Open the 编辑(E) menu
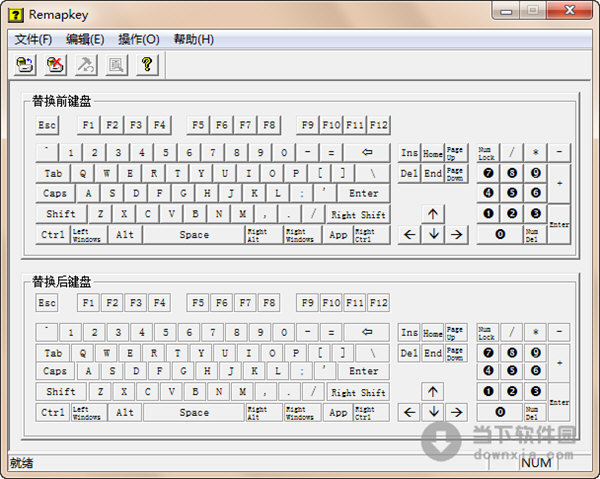Image resolution: width=600 pixels, height=479 pixels. pos(85,39)
